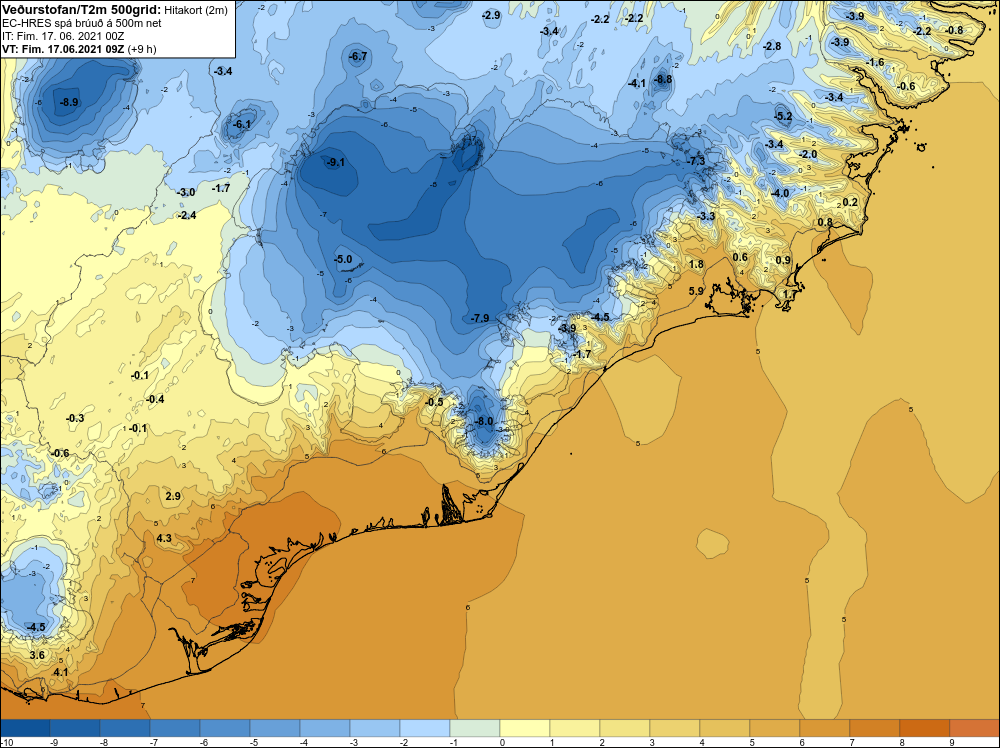Select the -6.1 temperature label
This screenshot has height=748, width=1000.
(242, 124)
